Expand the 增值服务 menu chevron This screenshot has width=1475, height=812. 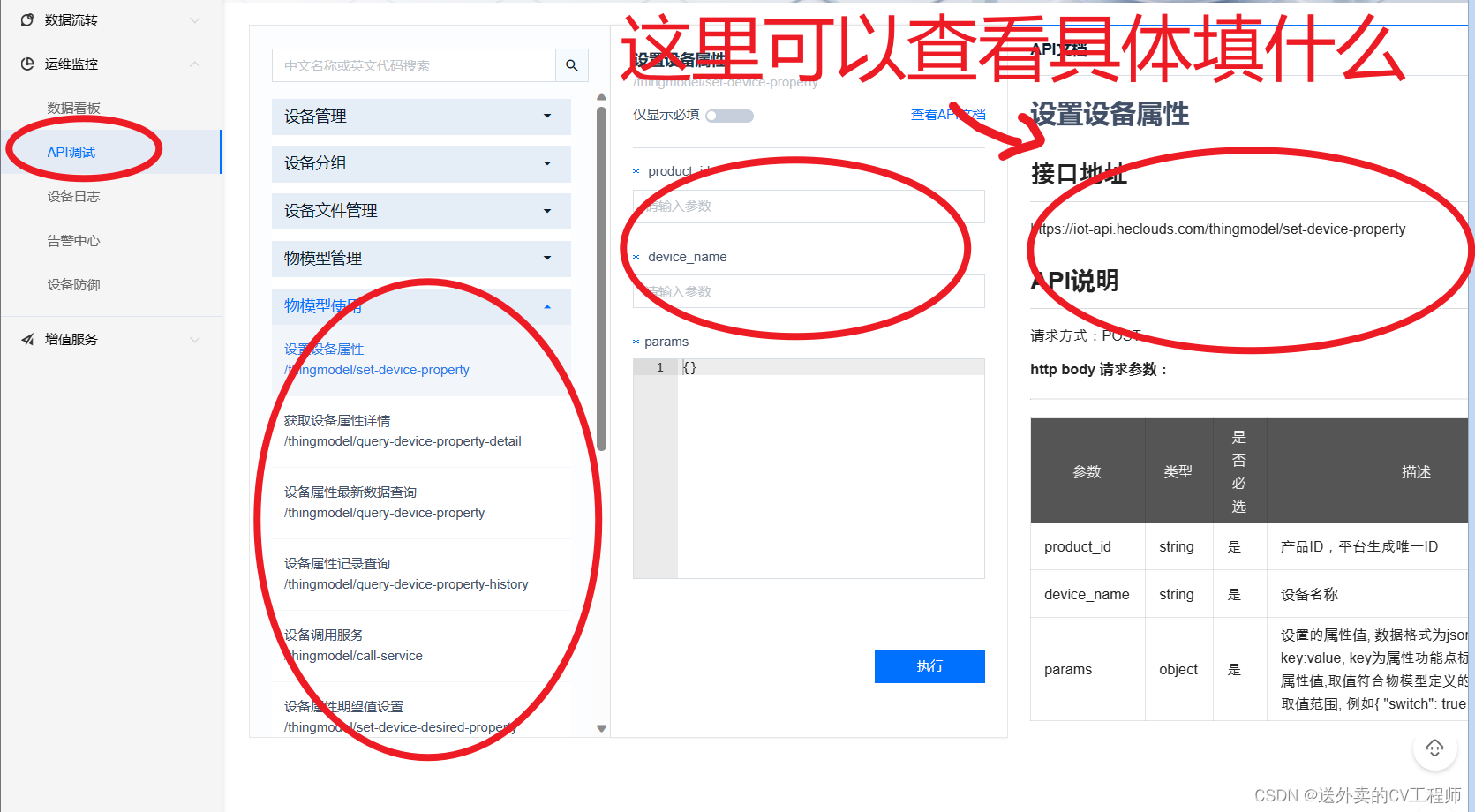pyautogui.click(x=195, y=339)
